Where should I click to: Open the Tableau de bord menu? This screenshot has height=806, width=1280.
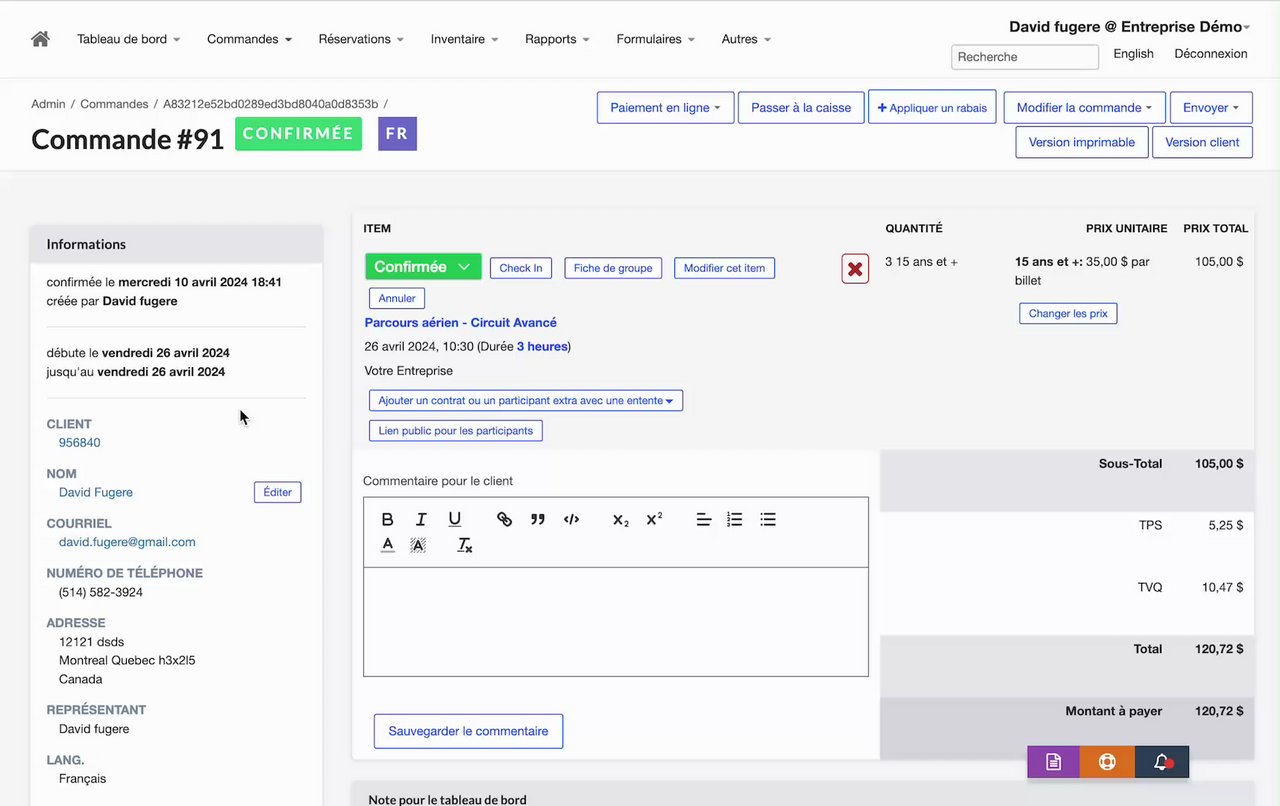128,39
